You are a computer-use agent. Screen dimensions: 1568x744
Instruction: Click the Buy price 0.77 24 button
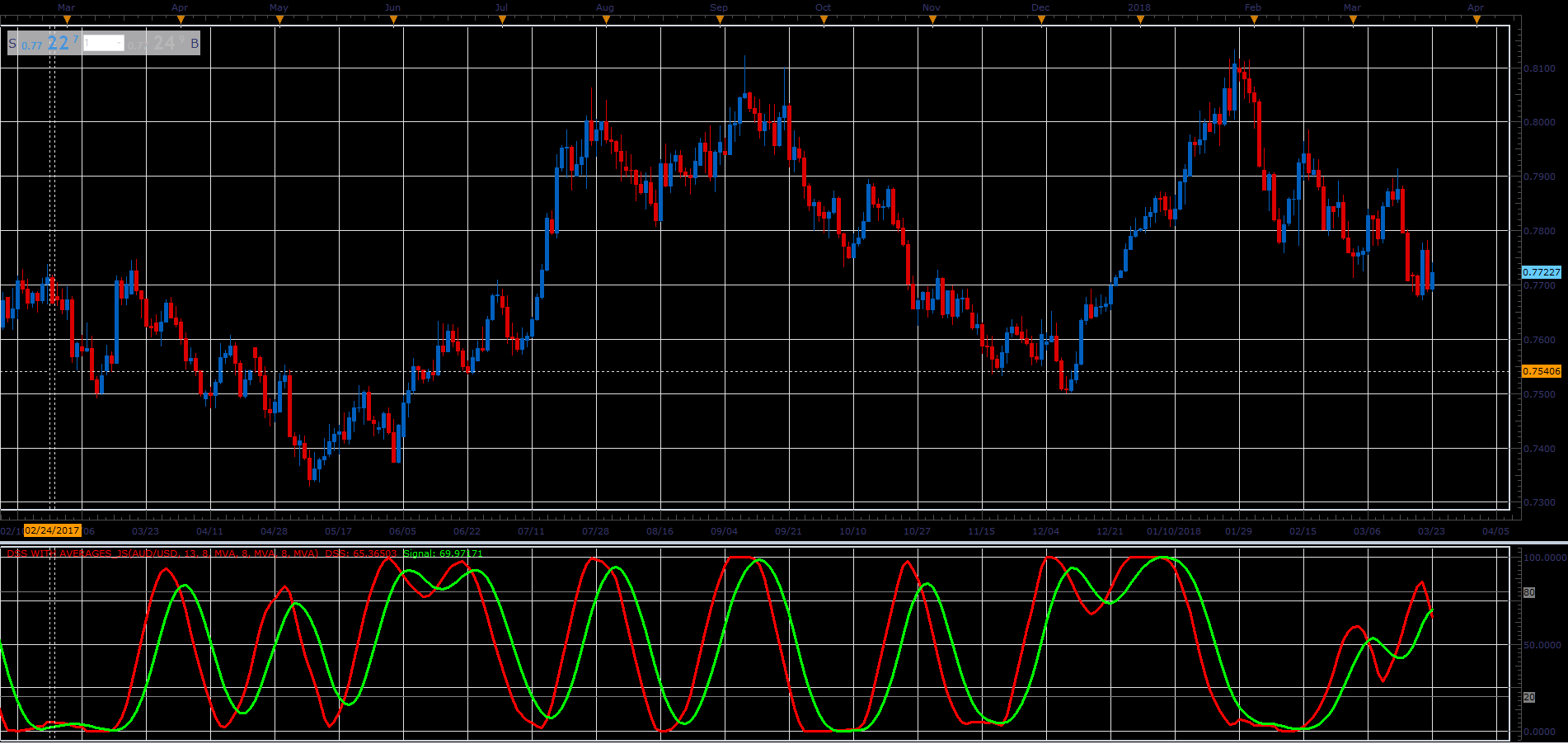pos(163,43)
